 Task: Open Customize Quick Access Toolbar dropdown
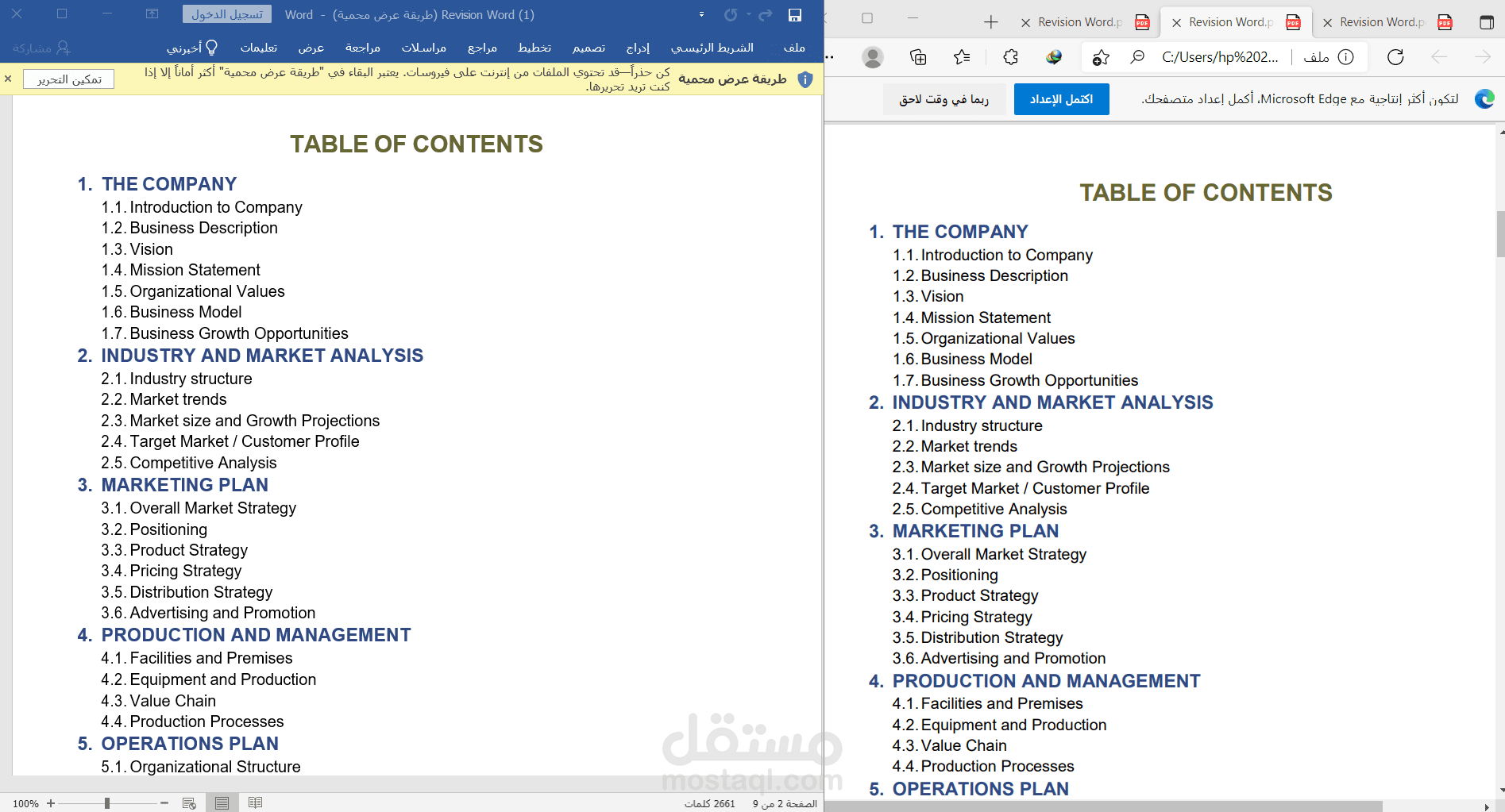[701, 15]
